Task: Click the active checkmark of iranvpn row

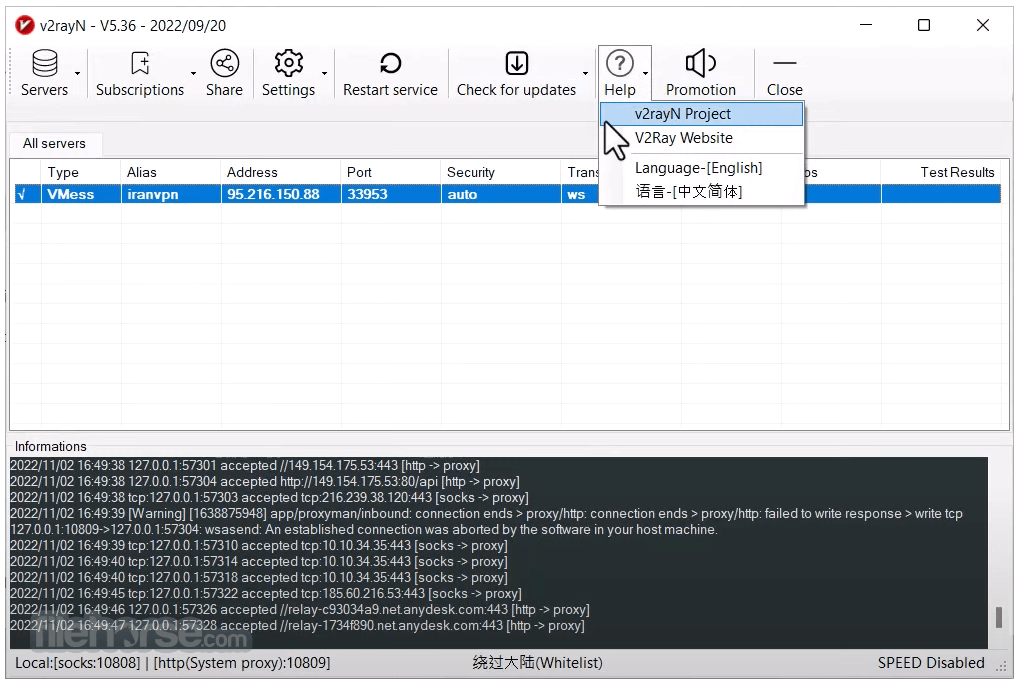Action: pyautogui.click(x=22, y=194)
